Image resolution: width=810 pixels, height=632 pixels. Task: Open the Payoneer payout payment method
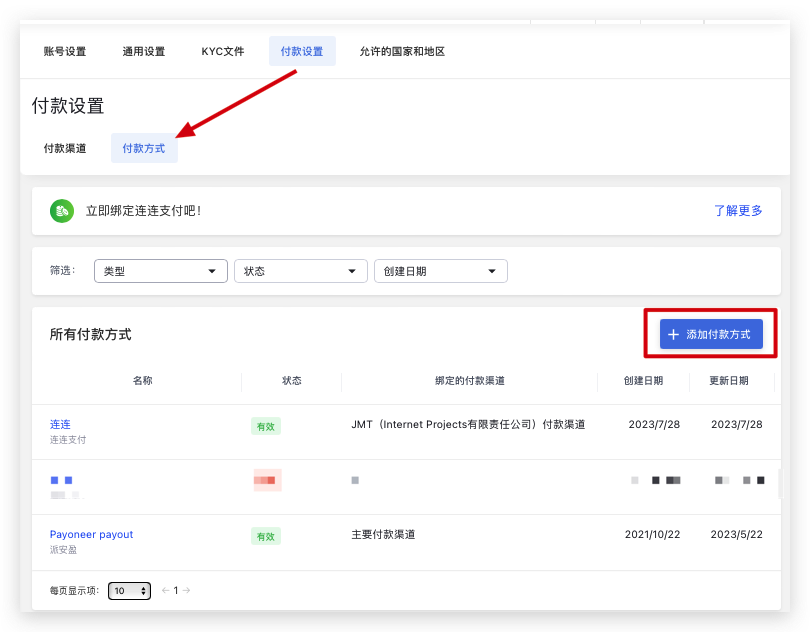91,534
